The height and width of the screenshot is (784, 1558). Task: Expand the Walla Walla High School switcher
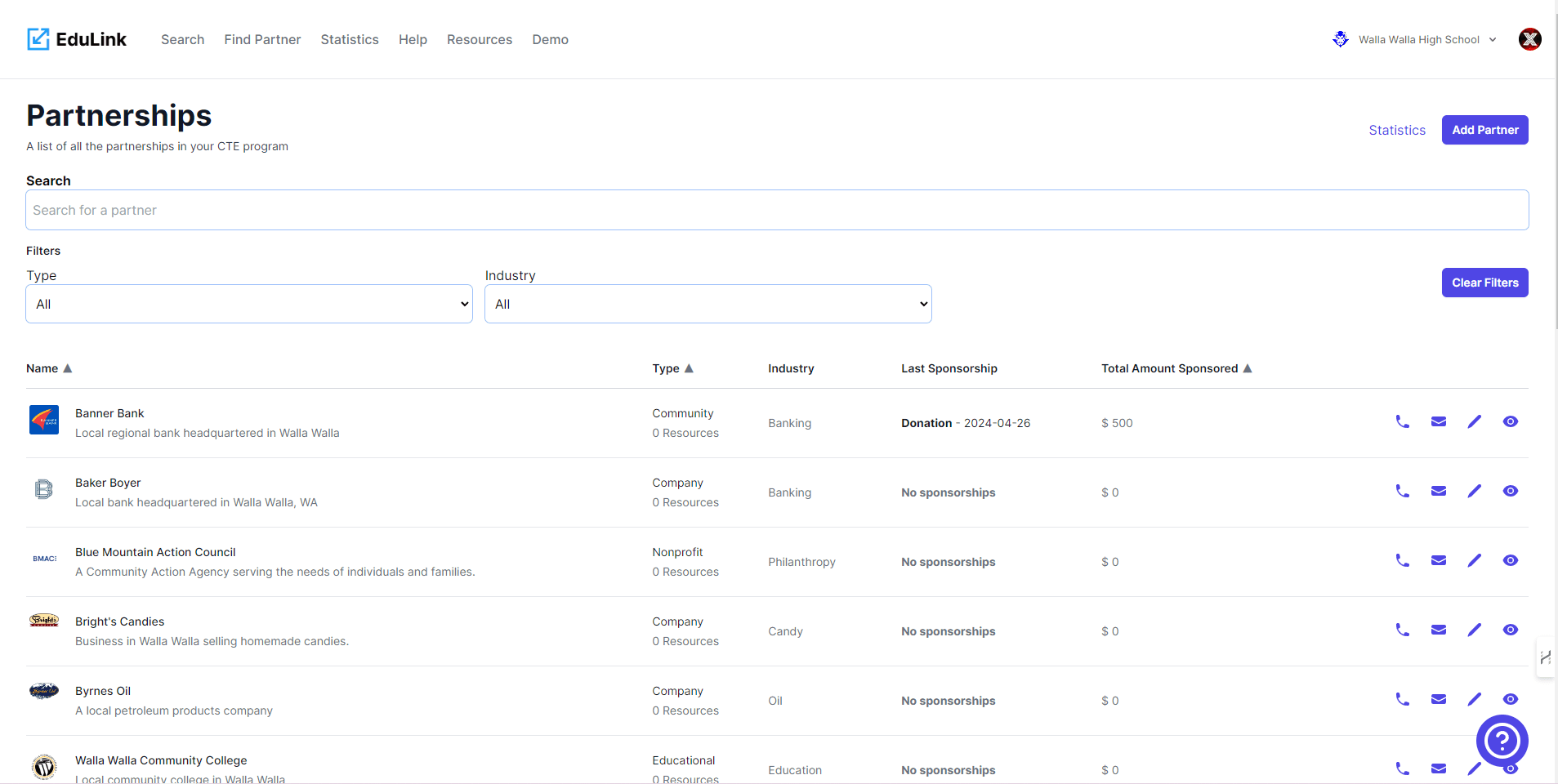click(x=1417, y=39)
